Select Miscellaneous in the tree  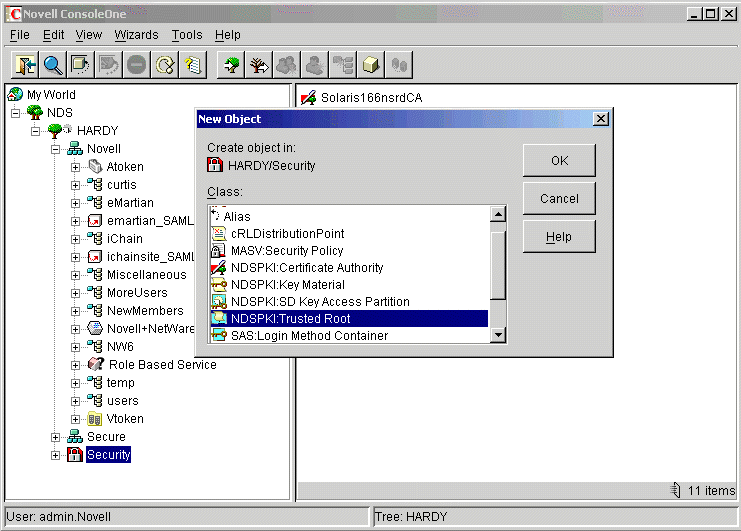(x=146, y=275)
